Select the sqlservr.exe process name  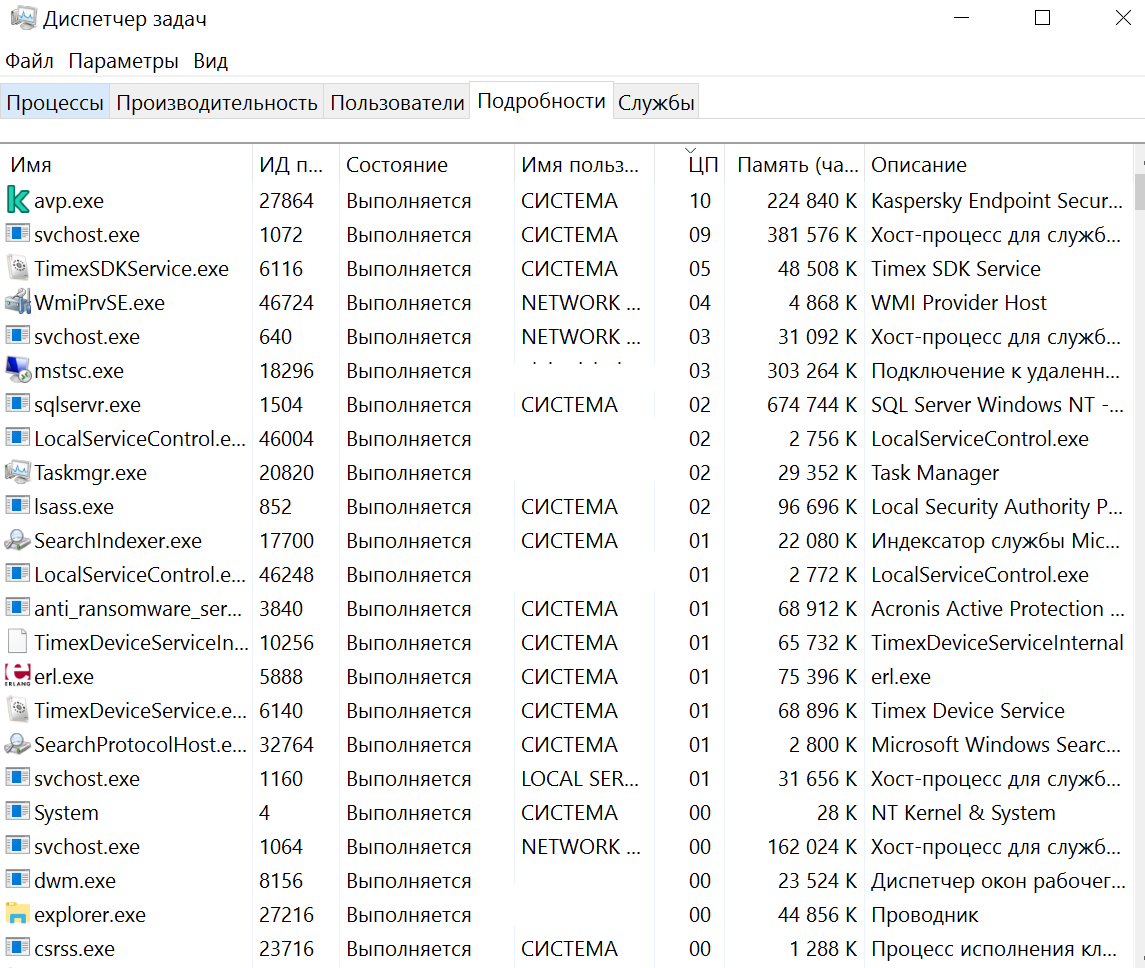pyautogui.click(x=88, y=404)
